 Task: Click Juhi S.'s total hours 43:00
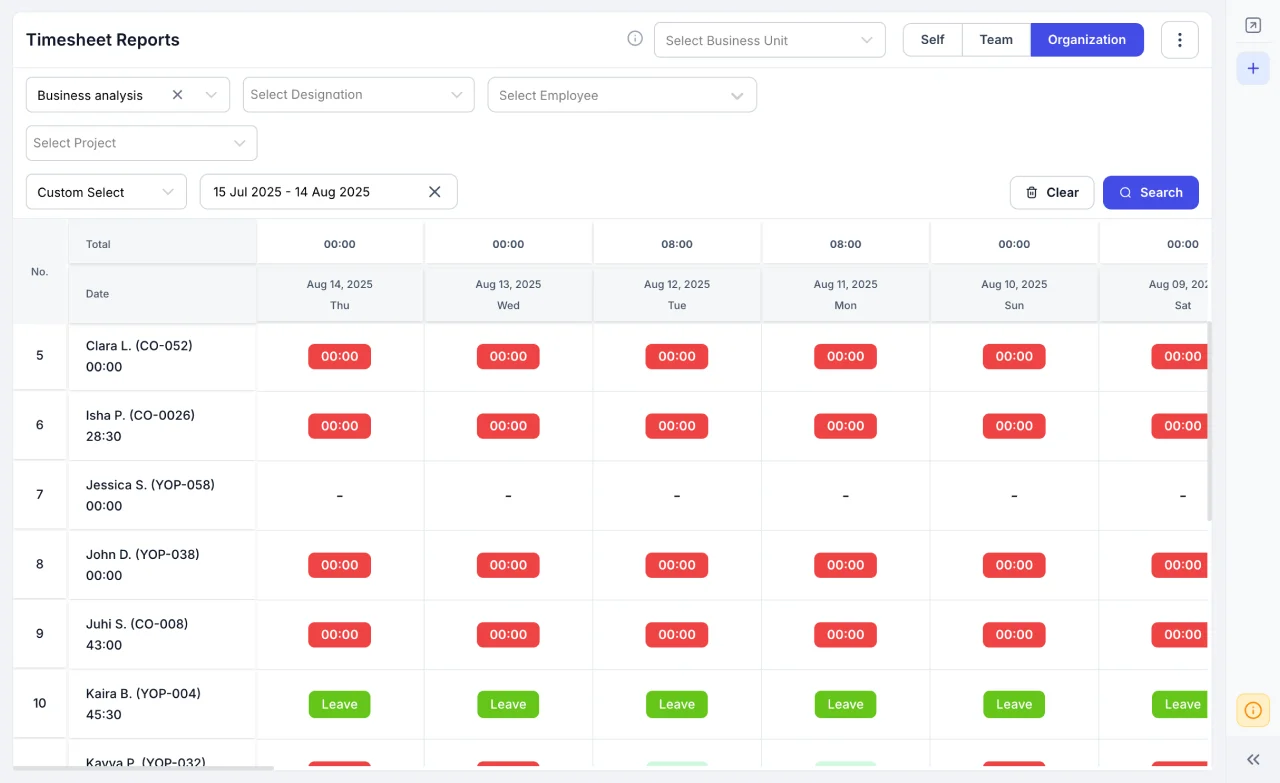point(104,645)
